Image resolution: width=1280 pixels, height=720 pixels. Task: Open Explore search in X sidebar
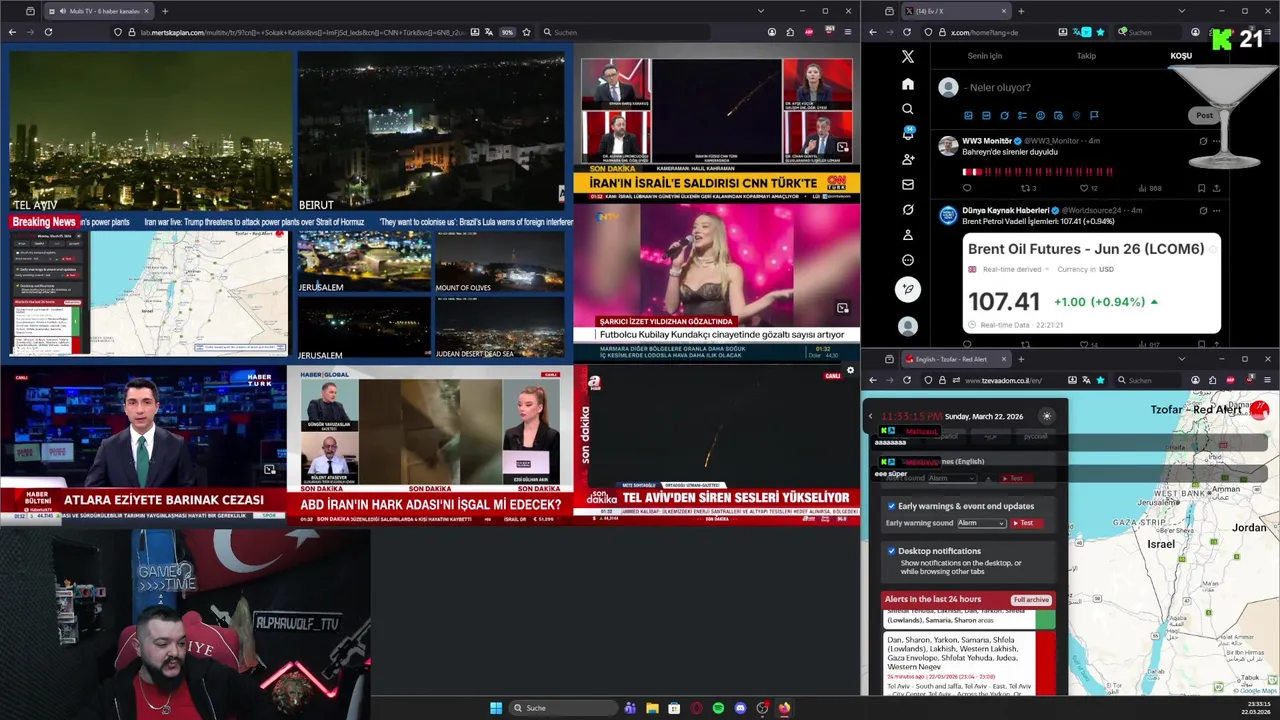908,109
